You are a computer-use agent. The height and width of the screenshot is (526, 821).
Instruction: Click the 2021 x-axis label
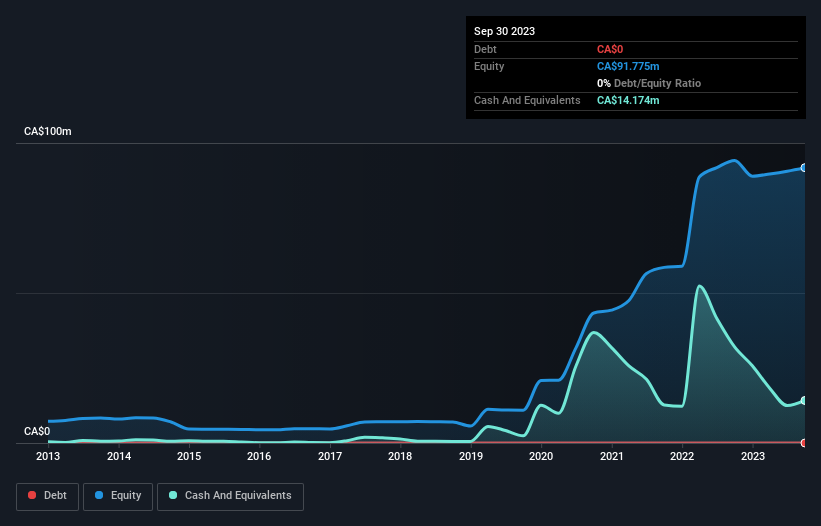tap(612, 456)
